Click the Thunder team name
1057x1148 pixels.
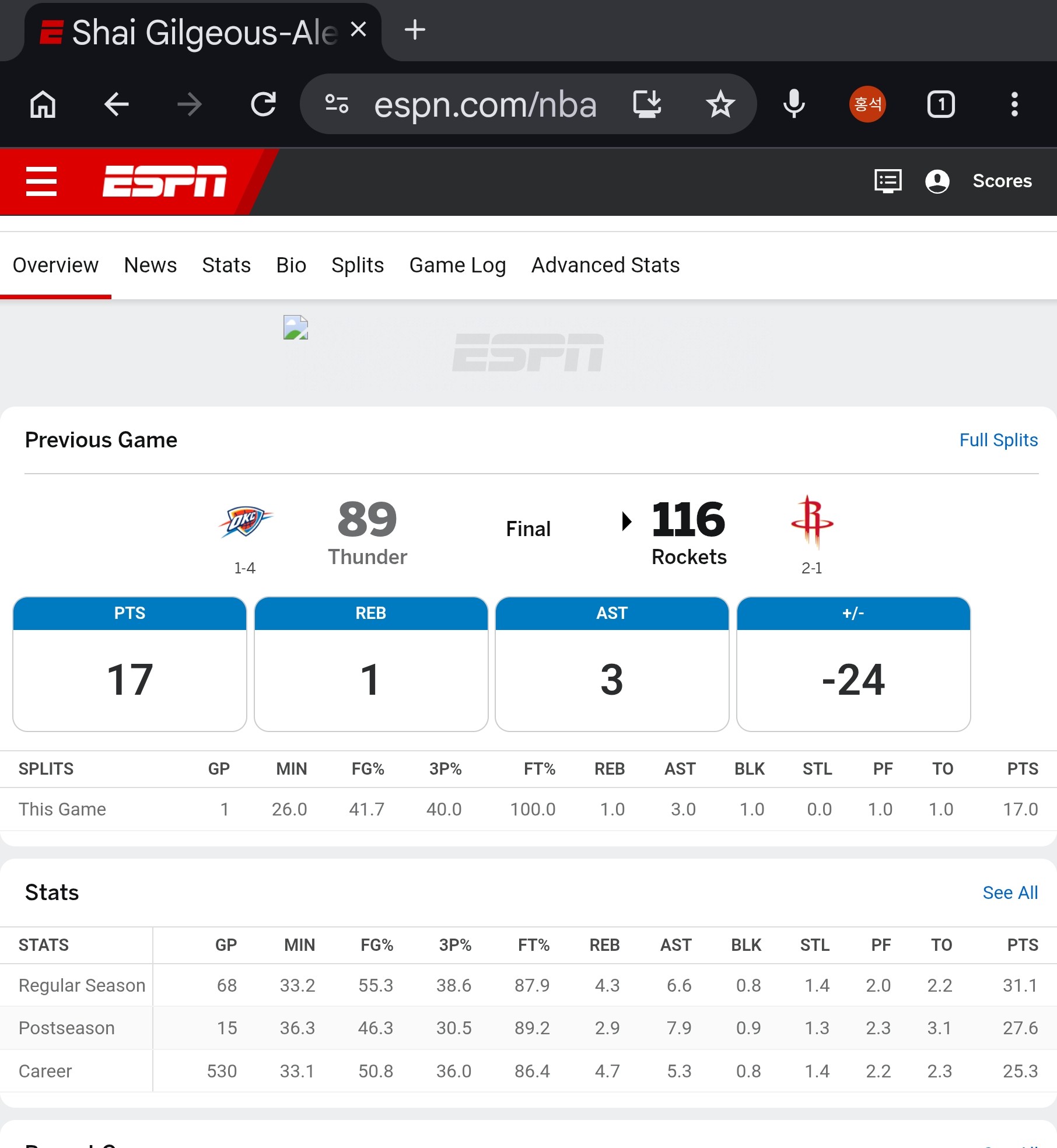(x=367, y=557)
